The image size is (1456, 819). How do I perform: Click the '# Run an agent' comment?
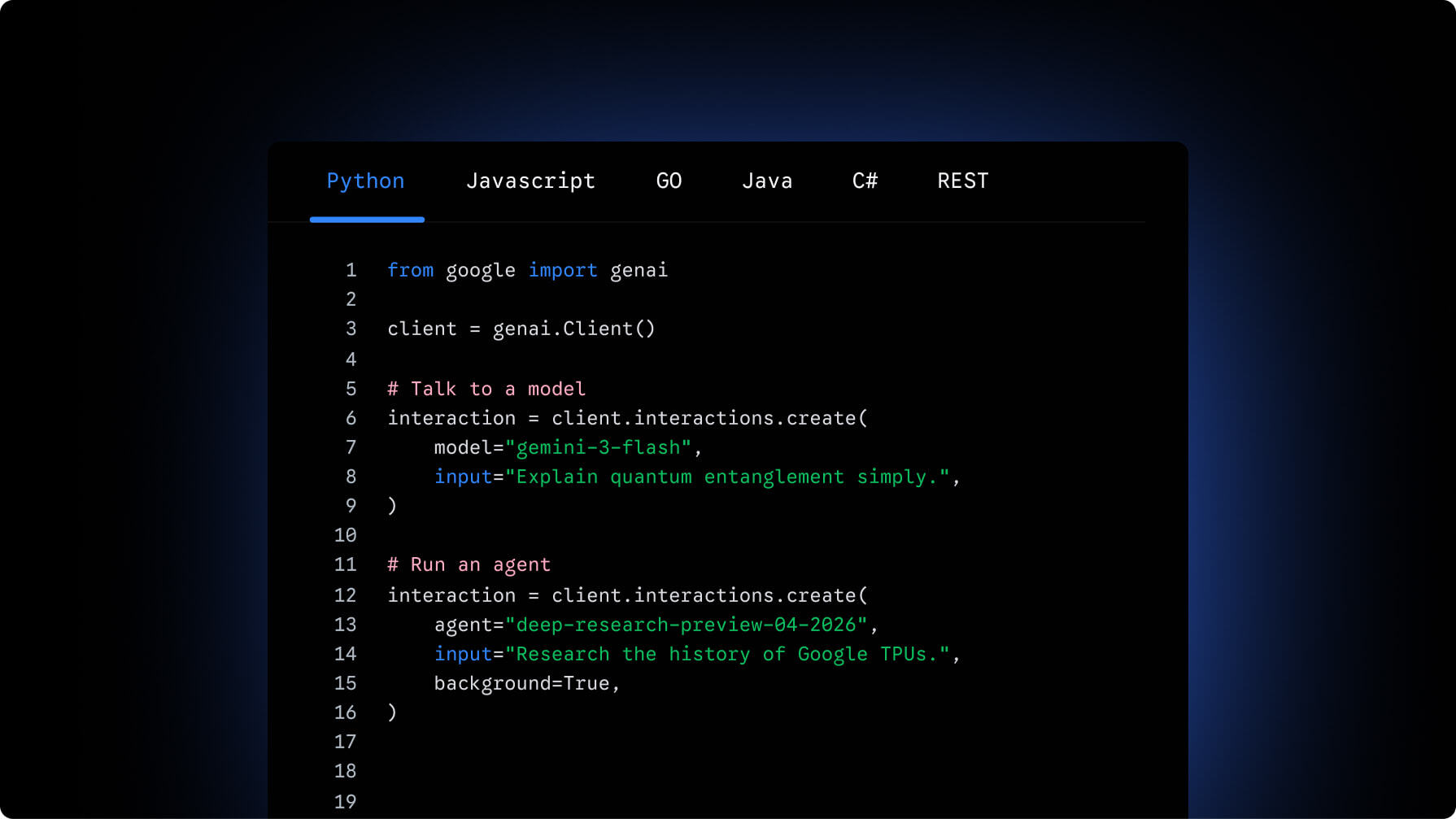[469, 565]
